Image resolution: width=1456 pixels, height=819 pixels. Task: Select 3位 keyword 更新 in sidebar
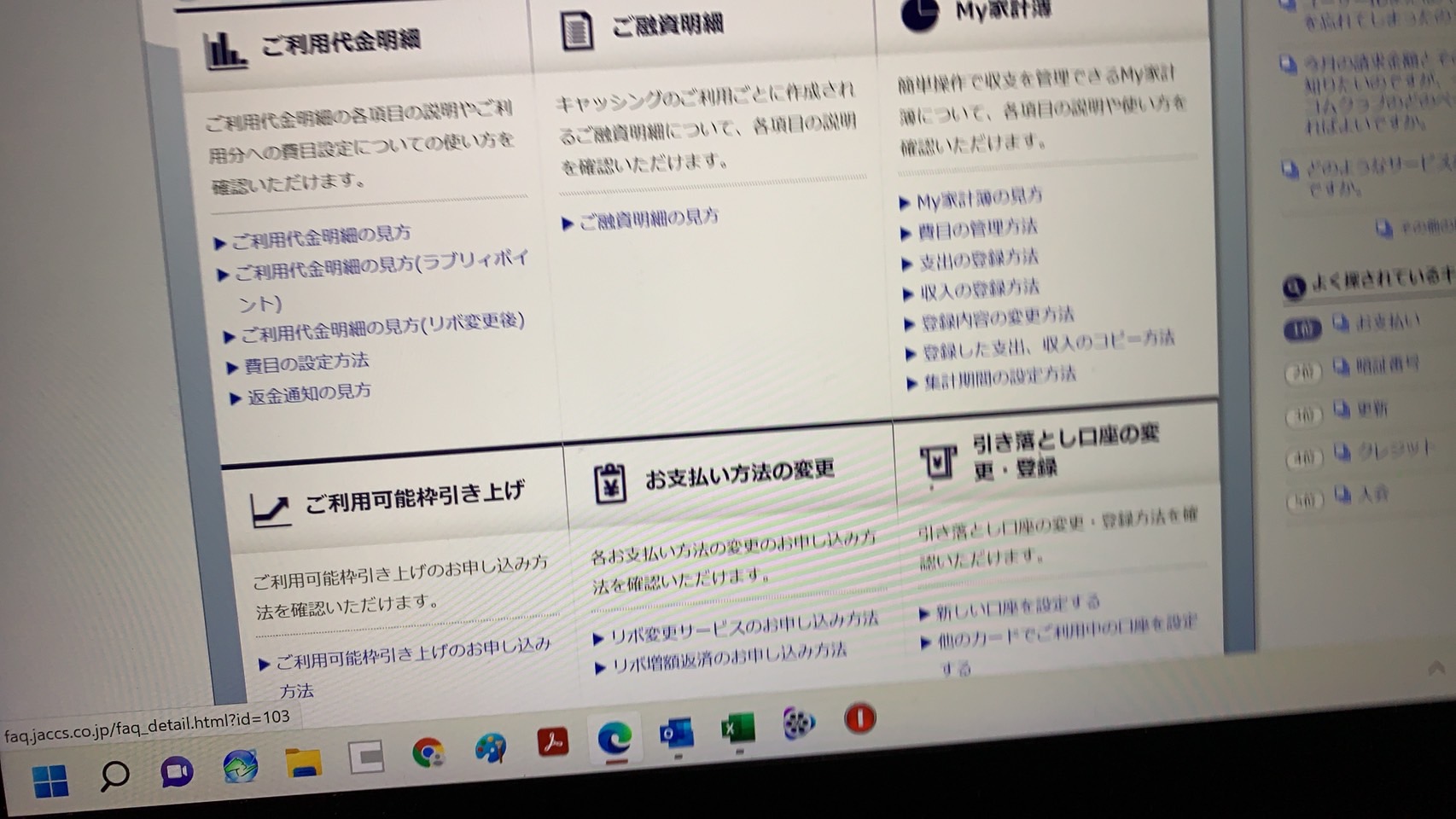point(1373,409)
